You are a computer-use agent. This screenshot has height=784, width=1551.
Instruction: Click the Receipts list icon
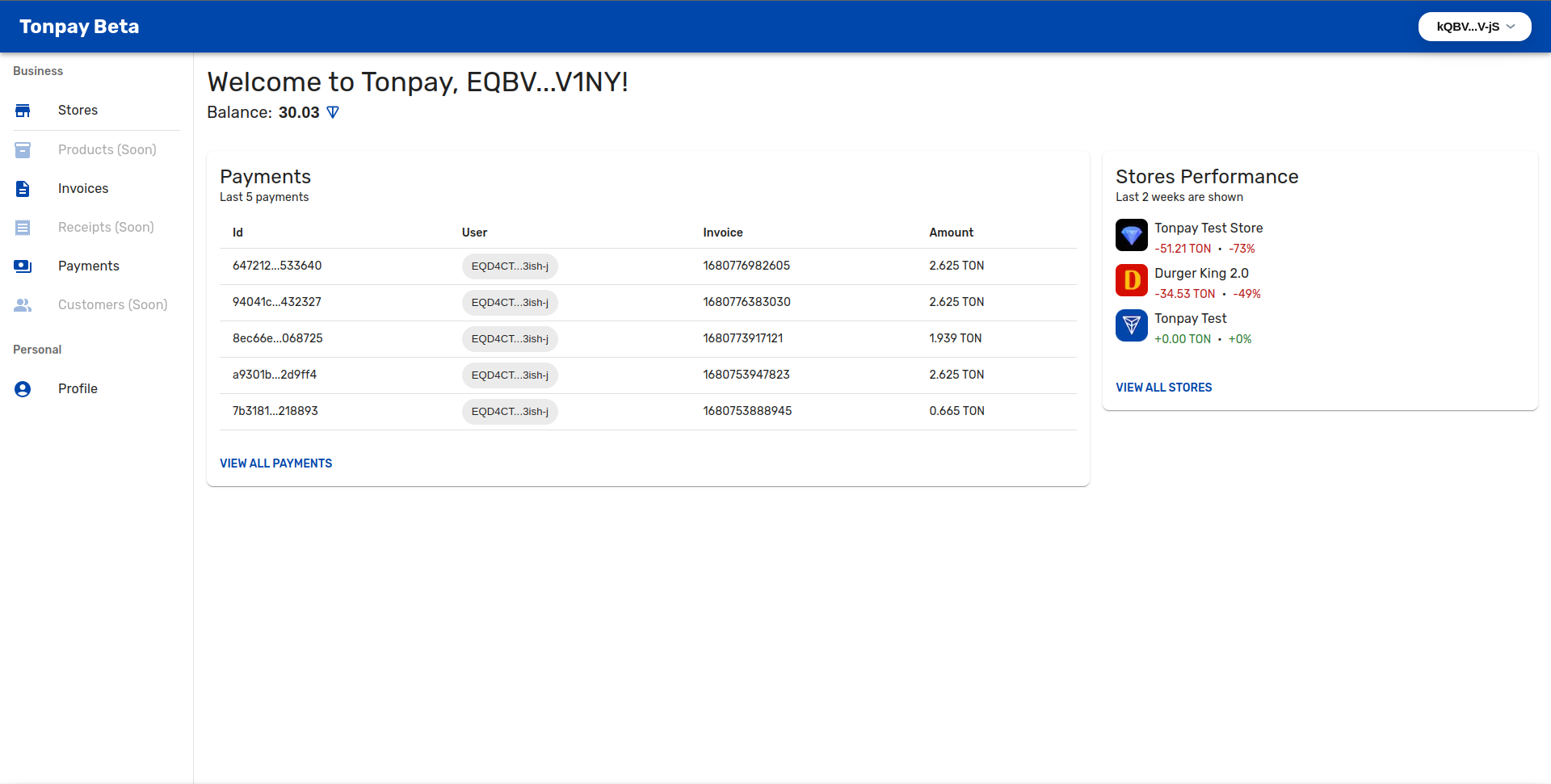23,227
